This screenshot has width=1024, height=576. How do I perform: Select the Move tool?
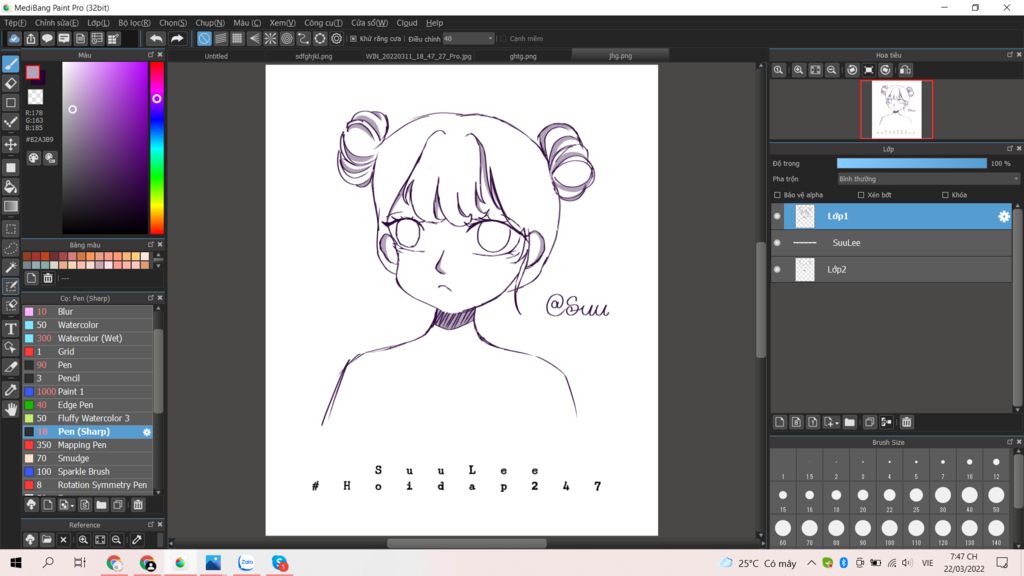pyautogui.click(x=10, y=145)
